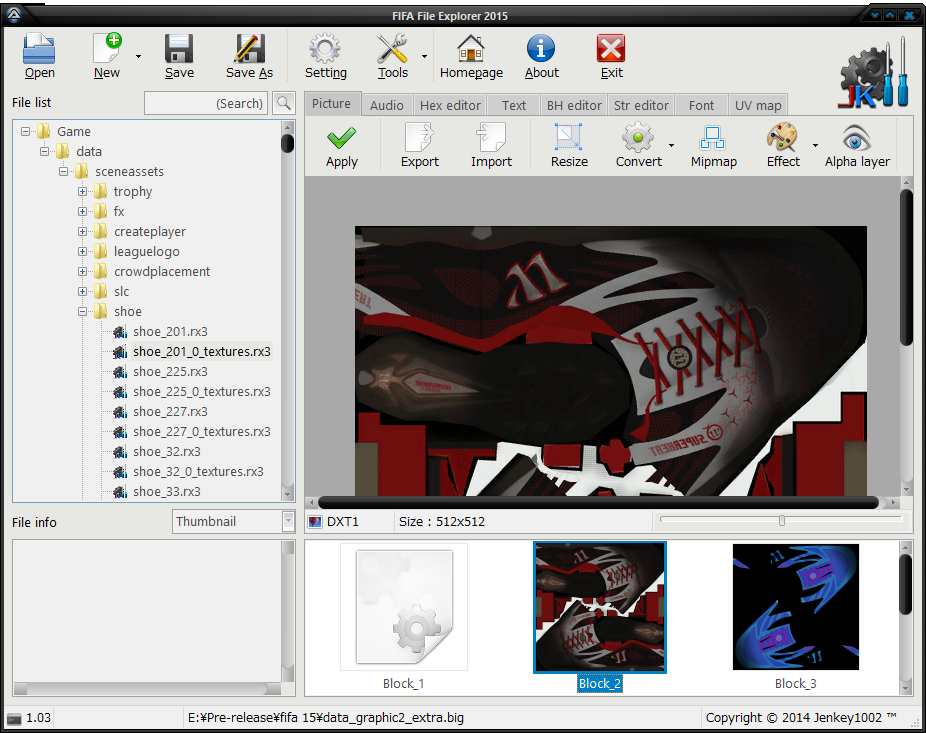This screenshot has width=926, height=733.
Task: Select shoe_201_0_textures.rx3 file
Action: [x=201, y=351]
